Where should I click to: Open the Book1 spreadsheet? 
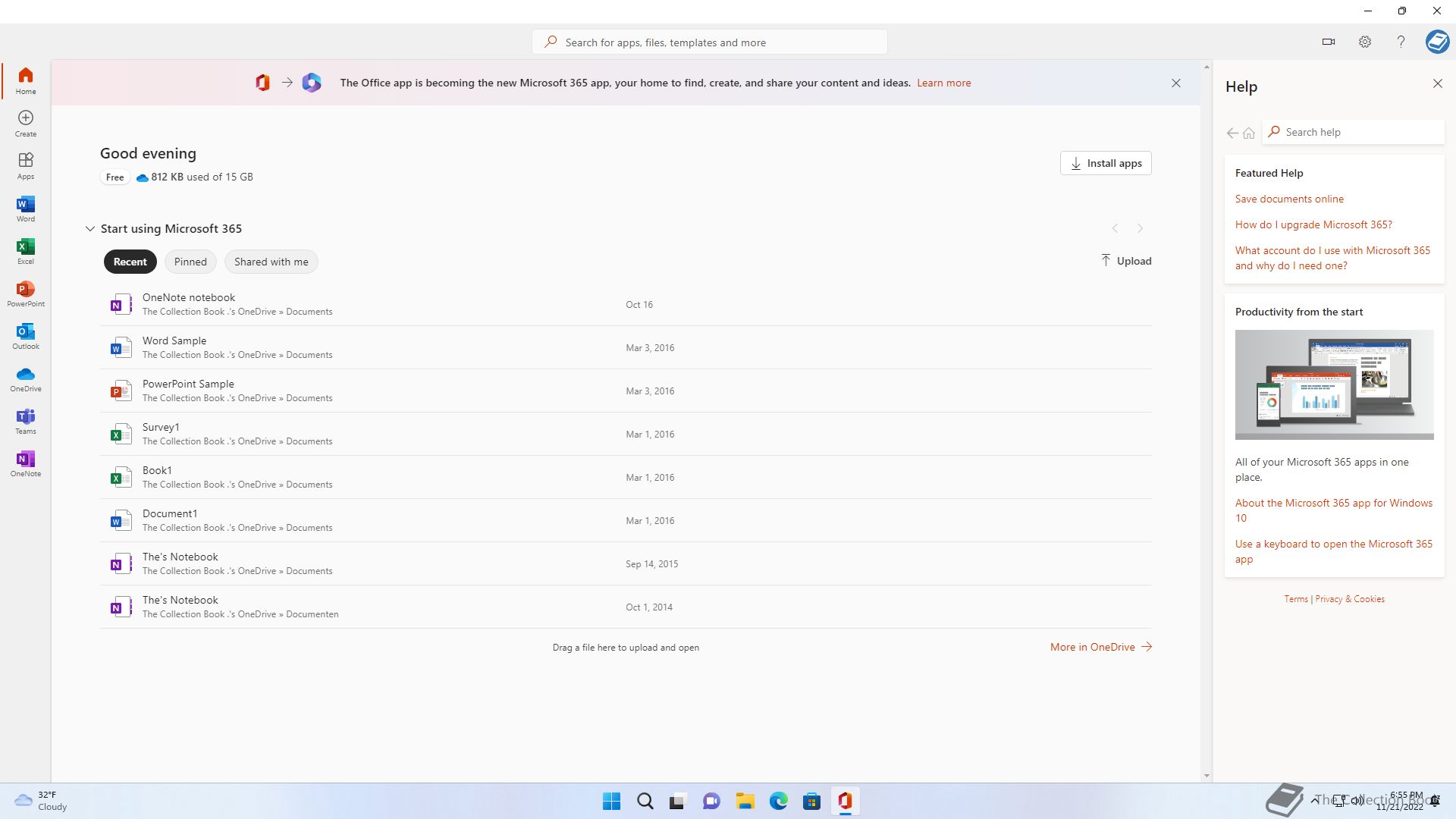click(626, 477)
